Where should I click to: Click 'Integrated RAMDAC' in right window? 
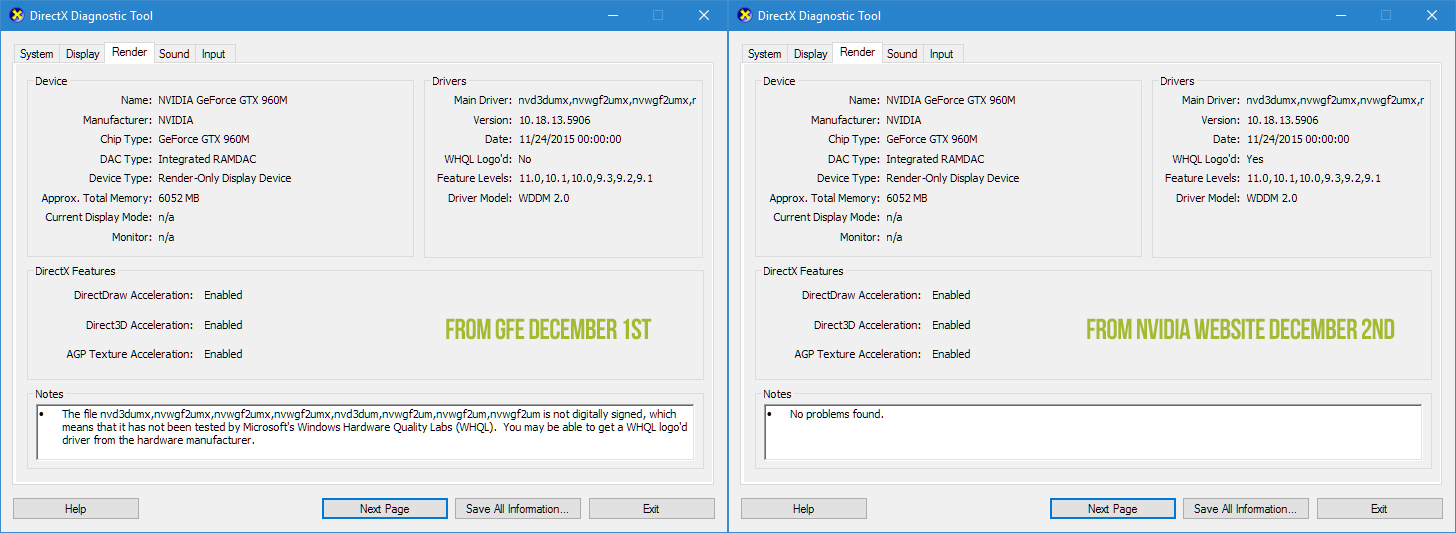(935, 159)
